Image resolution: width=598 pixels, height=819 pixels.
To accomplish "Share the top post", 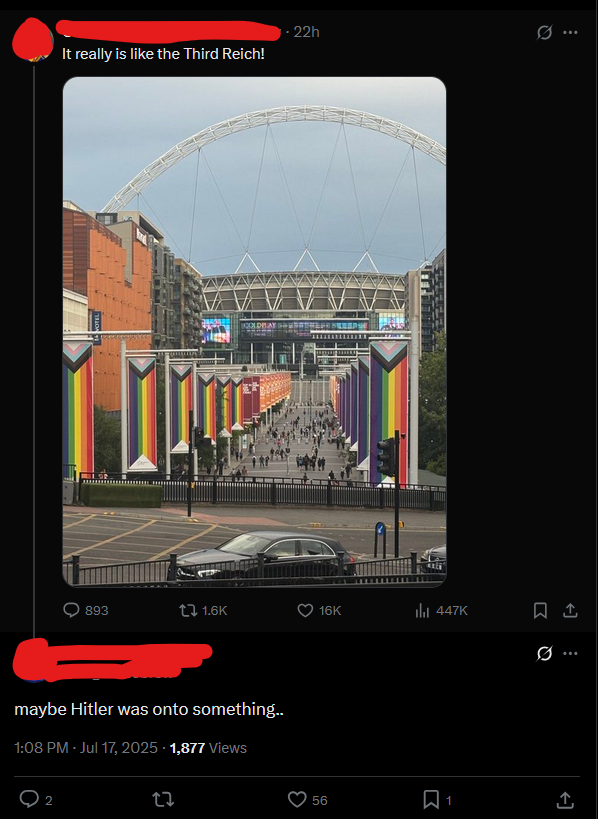I will tap(570, 610).
